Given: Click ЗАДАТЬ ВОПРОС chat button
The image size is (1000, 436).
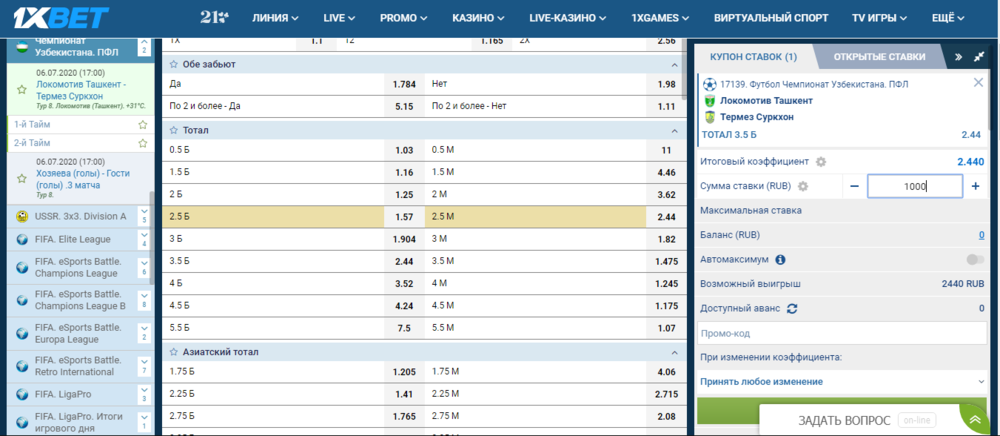Looking at the screenshot, I should click(x=844, y=420).
